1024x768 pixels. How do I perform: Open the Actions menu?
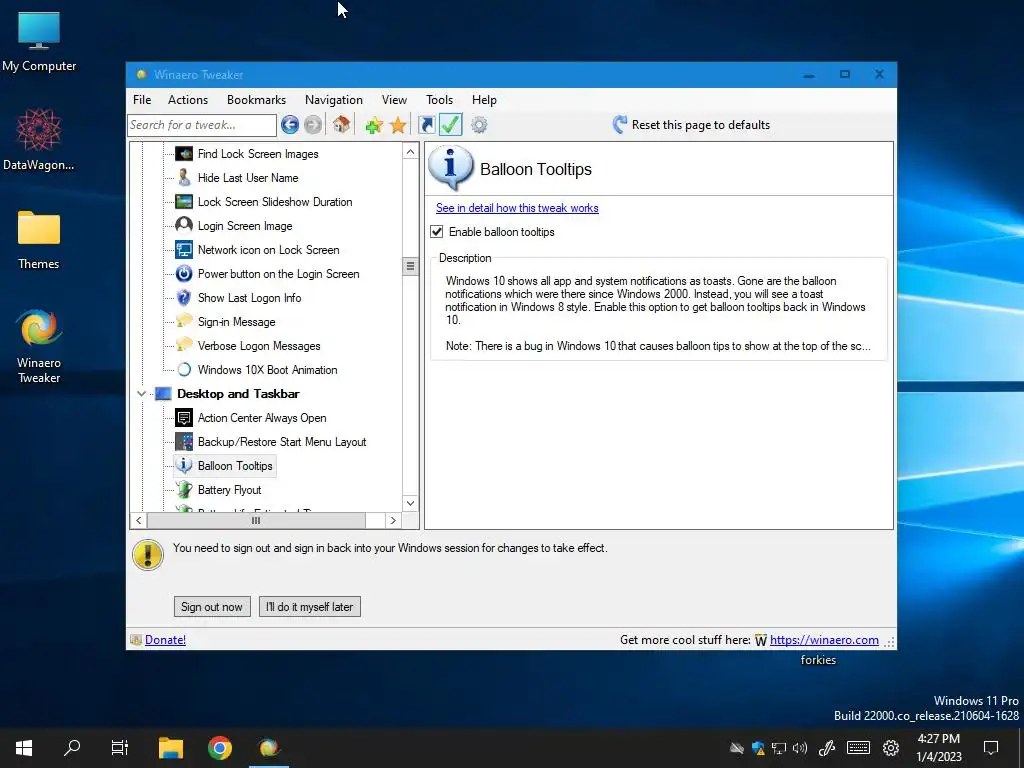click(187, 100)
